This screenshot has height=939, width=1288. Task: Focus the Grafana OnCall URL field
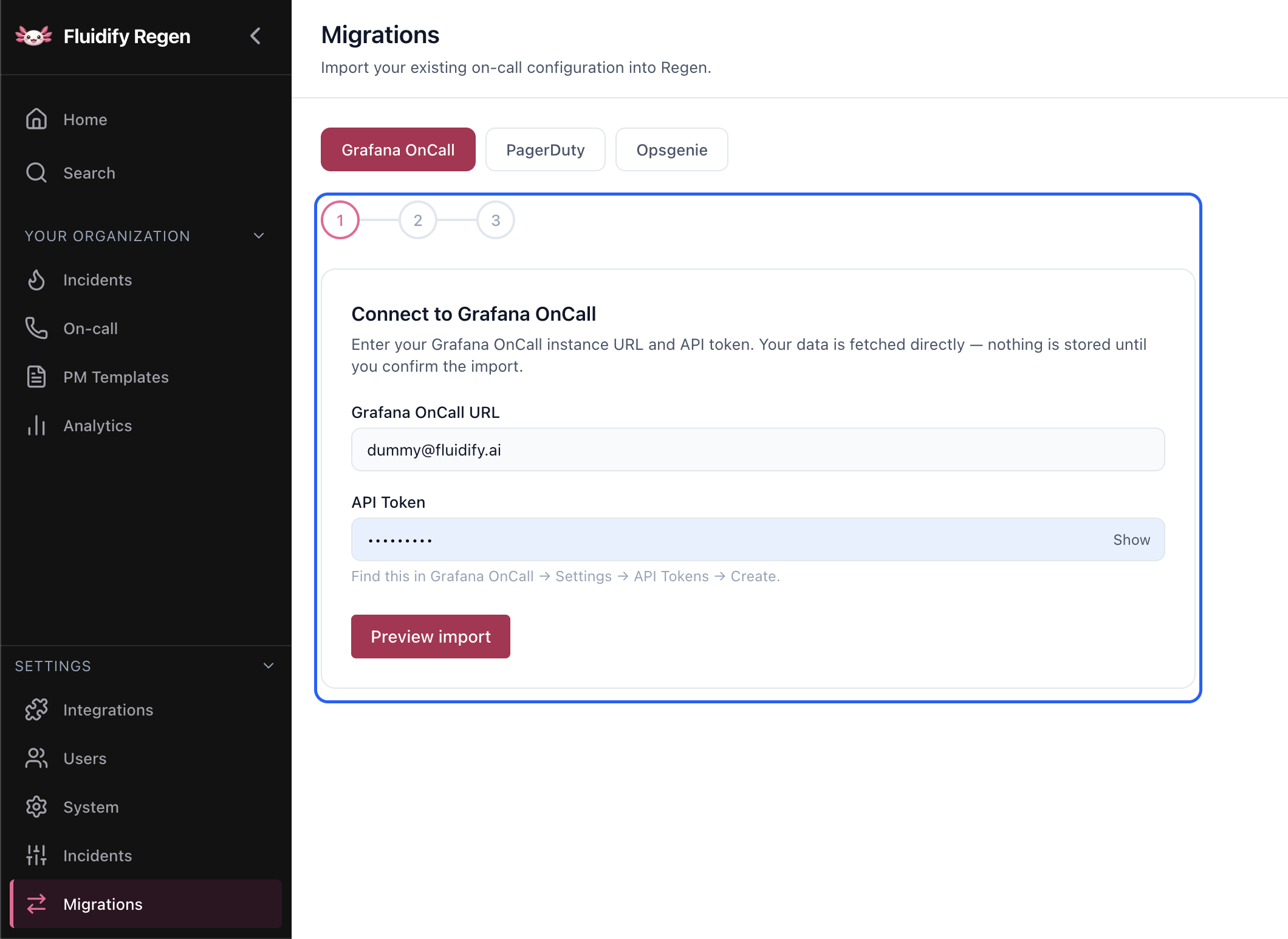pyautogui.click(x=758, y=449)
